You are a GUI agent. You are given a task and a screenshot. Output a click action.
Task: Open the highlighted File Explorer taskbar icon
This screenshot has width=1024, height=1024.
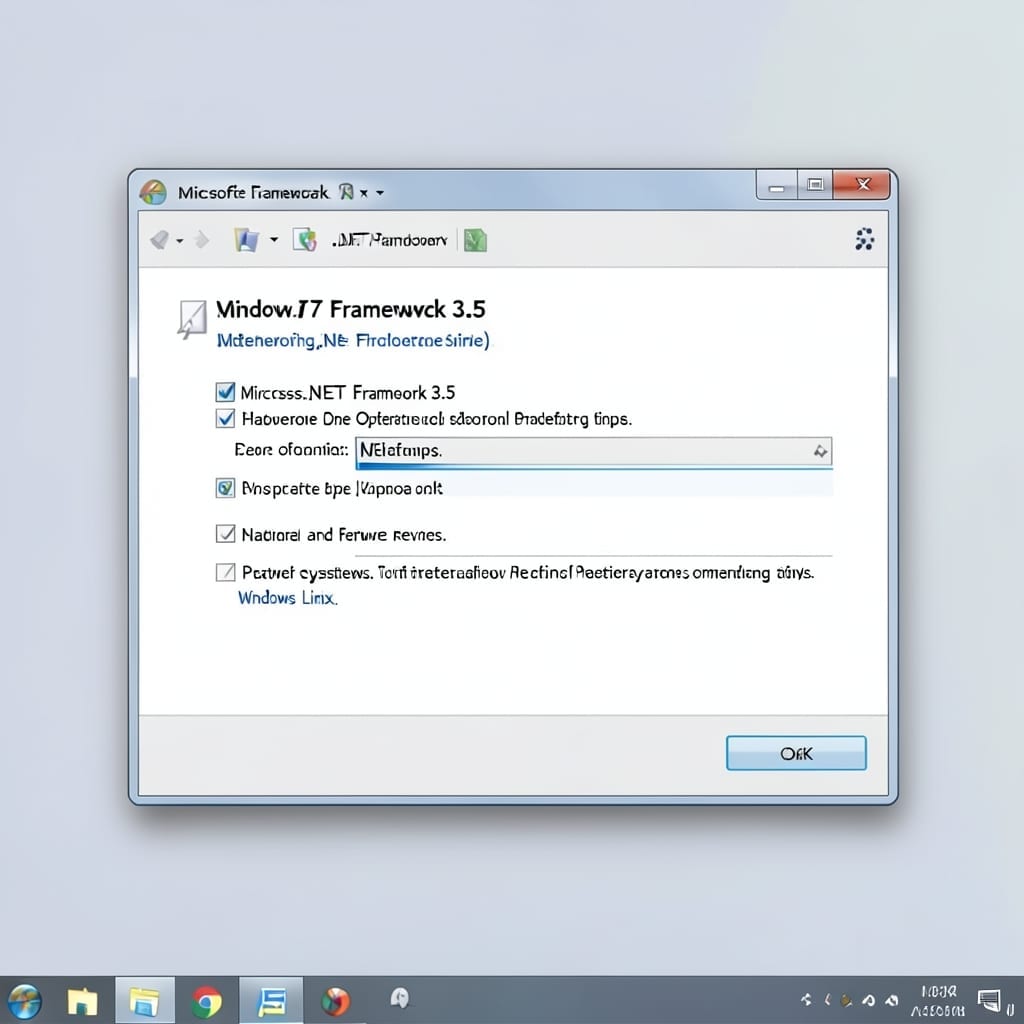point(145,1001)
